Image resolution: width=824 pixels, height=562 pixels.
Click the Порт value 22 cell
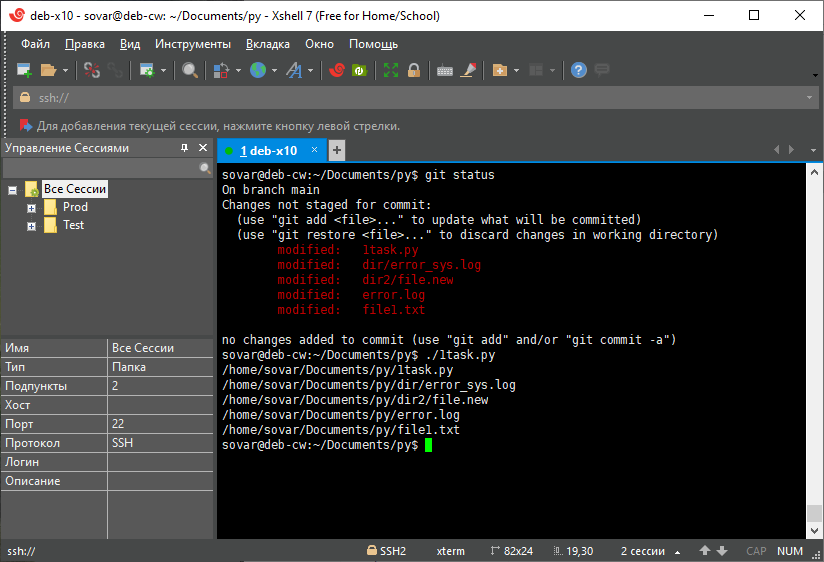click(x=160, y=424)
